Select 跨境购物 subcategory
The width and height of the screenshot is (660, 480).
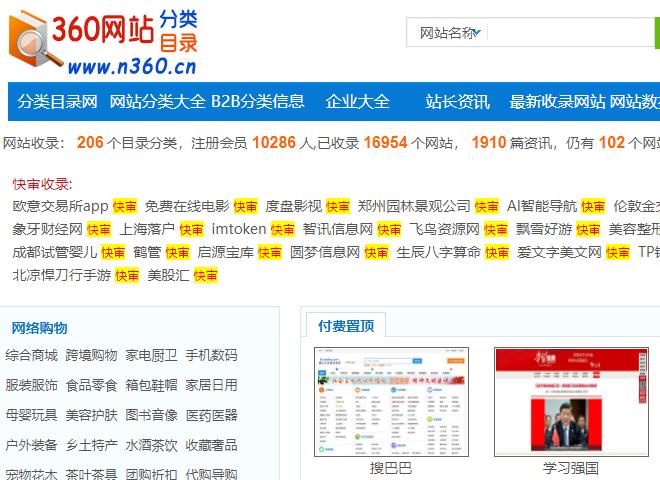click(x=91, y=355)
